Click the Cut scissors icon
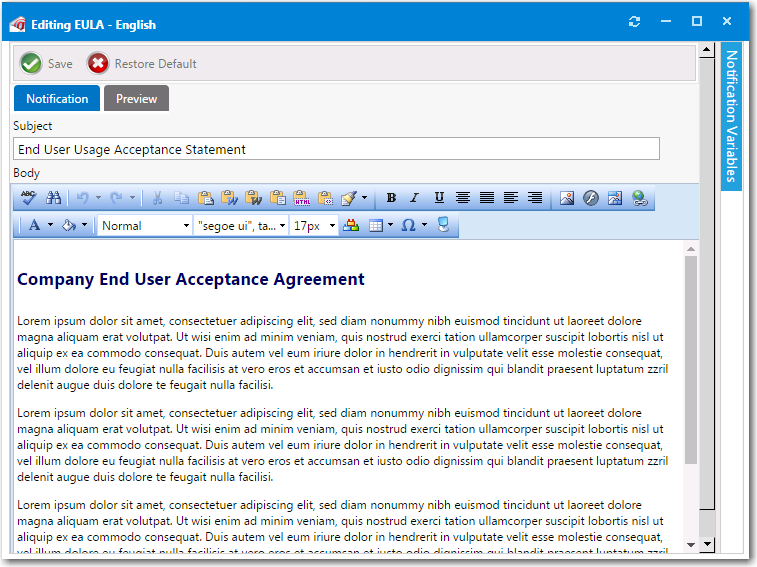This screenshot has height=567, width=757. pyautogui.click(x=157, y=198)
